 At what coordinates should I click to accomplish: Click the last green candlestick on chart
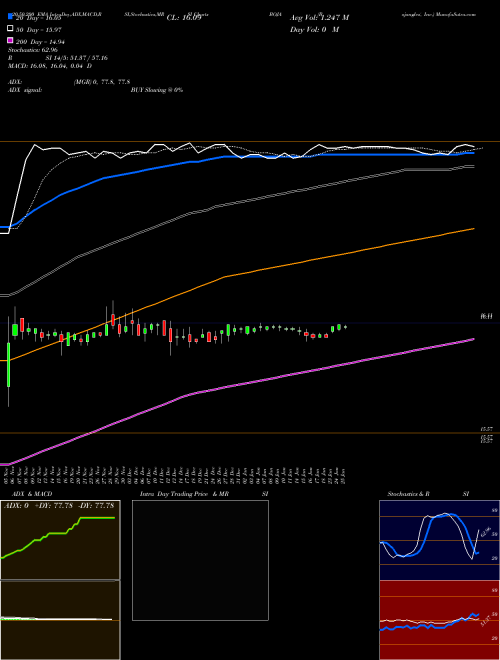point(346,327)
